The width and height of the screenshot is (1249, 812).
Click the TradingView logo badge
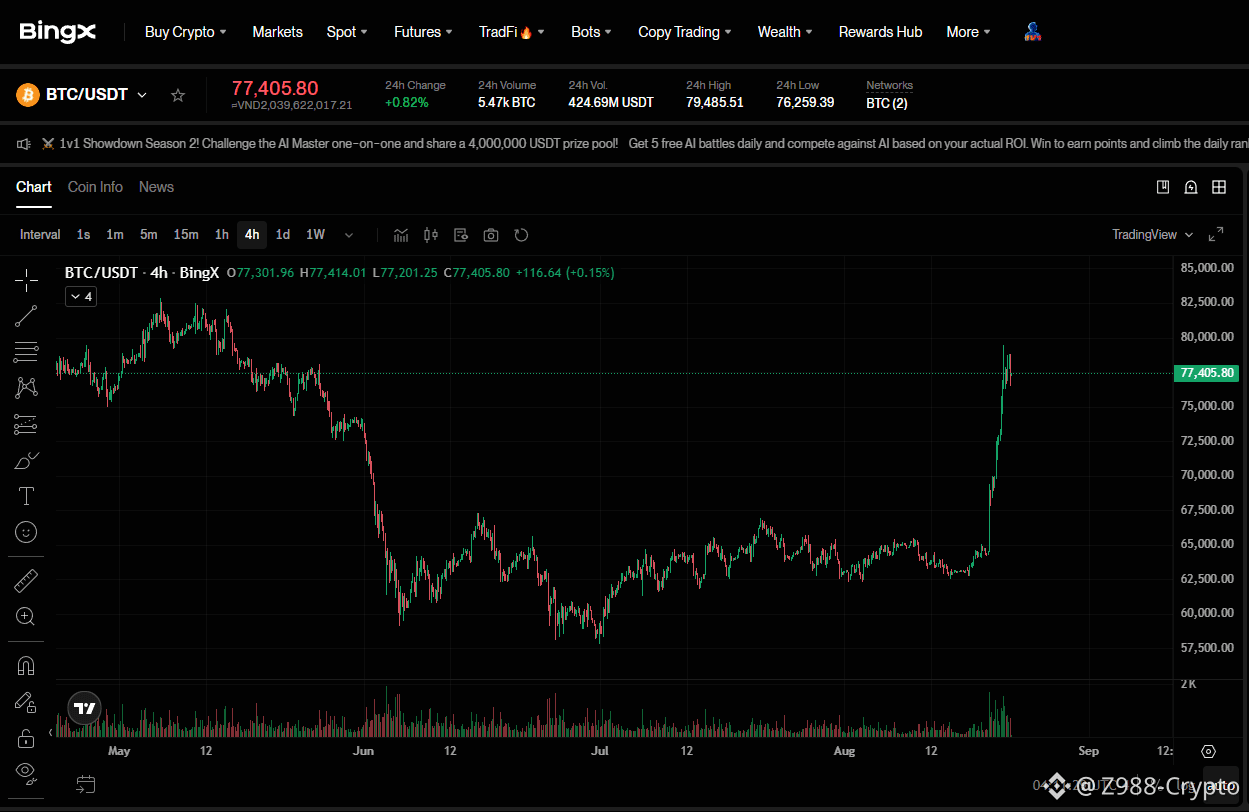click(x=85, y=708)
